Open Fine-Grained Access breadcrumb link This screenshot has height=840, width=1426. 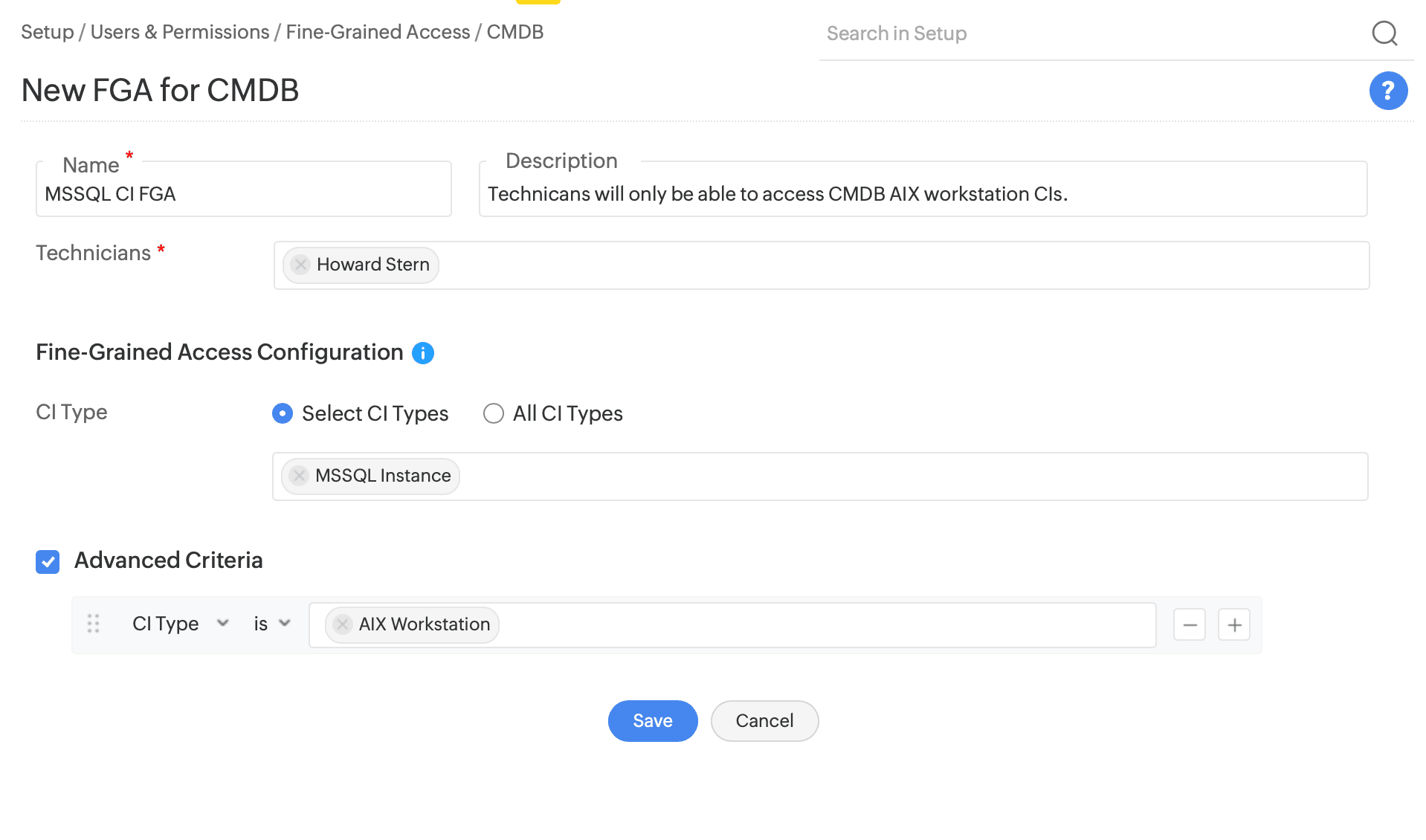click(378, 32)
